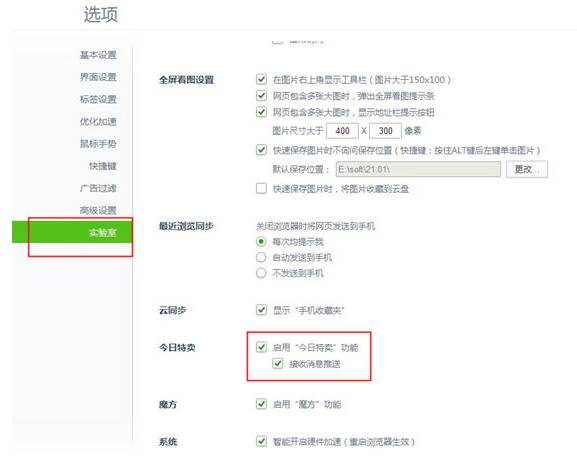Open 快捷键 settings page
The width and height of the screenshot is (577, 459).
[x=103, y=166]
